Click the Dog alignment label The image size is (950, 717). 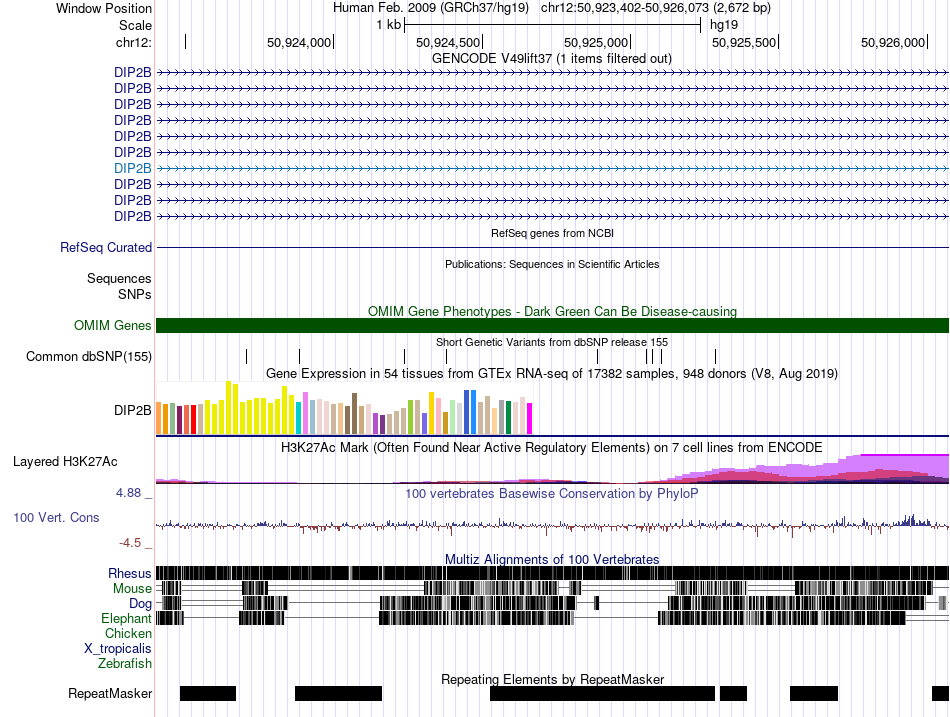140,604
